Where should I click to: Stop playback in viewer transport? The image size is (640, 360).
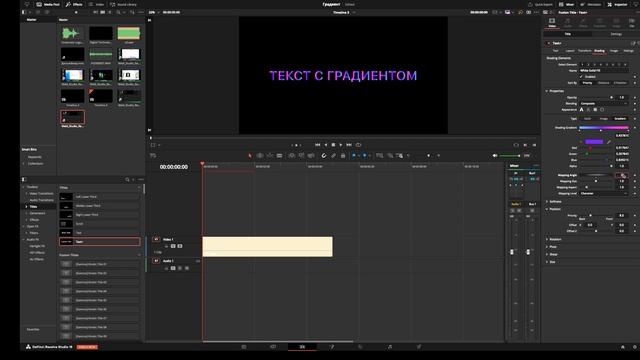point(333,145)
